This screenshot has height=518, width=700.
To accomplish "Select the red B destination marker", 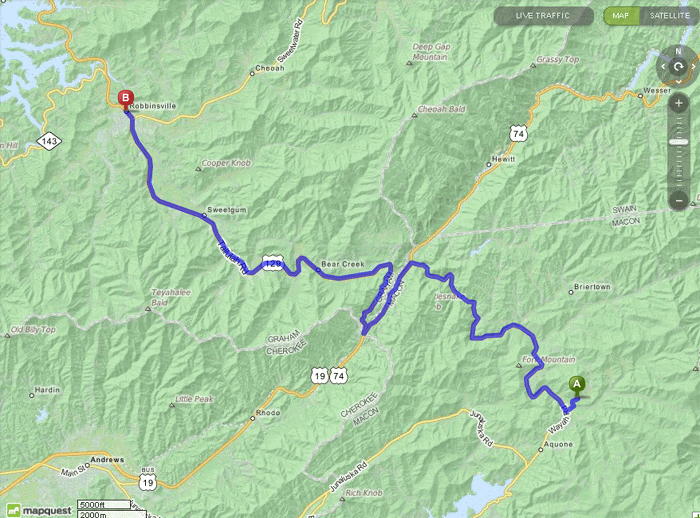I will tap(125, 100).
